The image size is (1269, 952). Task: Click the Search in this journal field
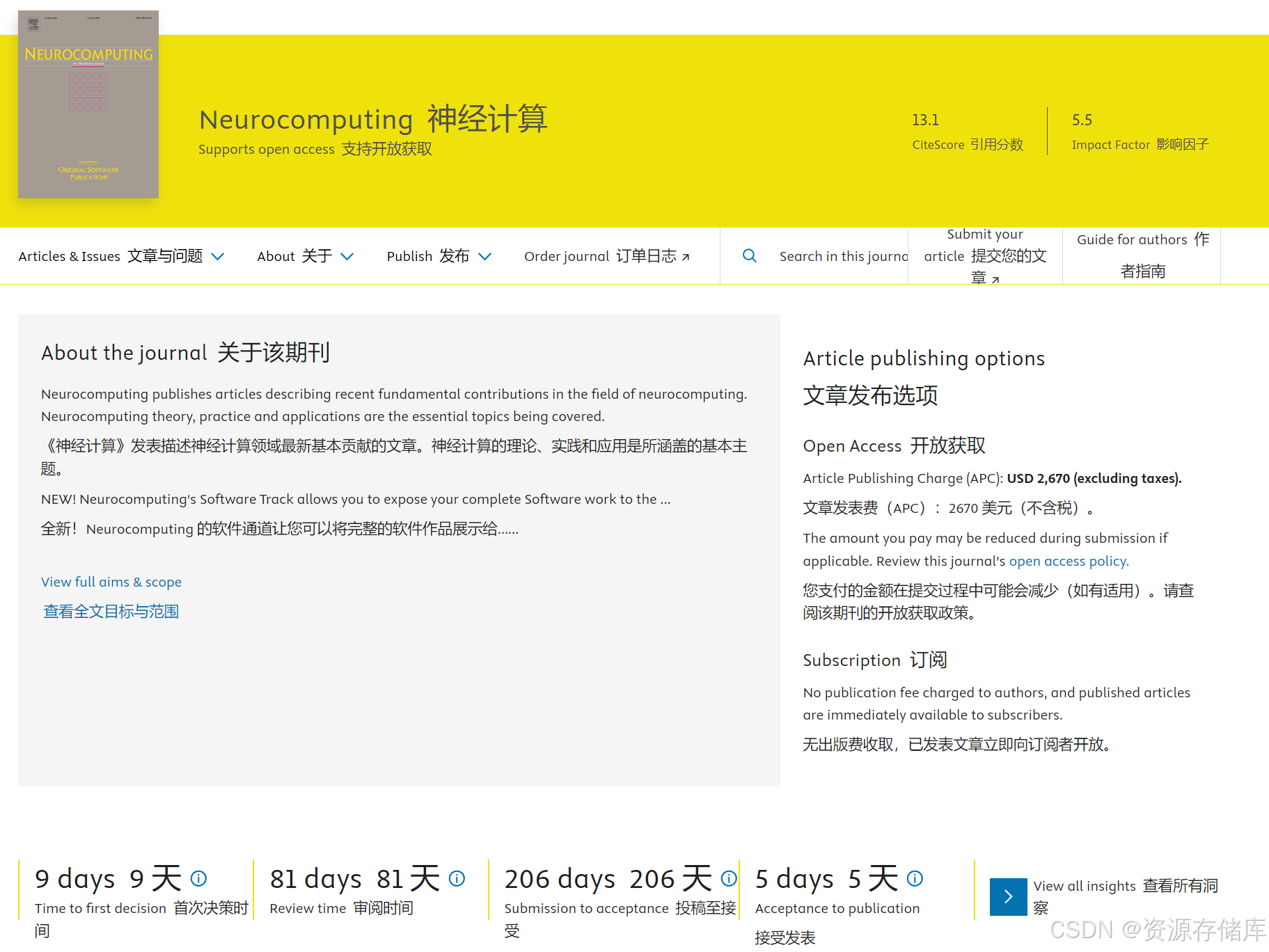point(842,256)
